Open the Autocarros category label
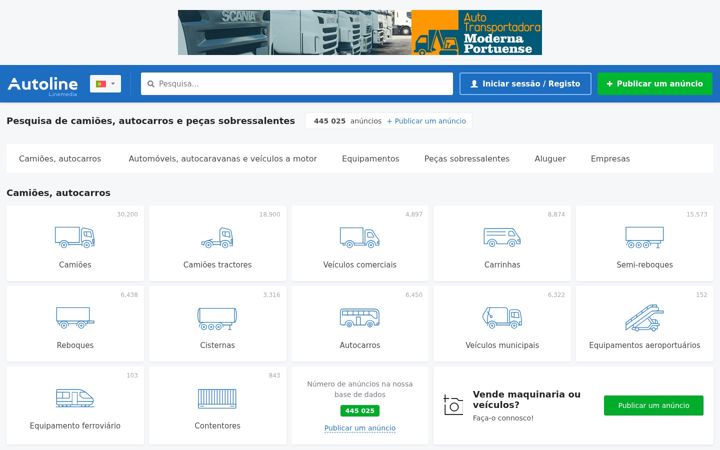The width and height of the screenshot is (720, 450). [360, 345]
